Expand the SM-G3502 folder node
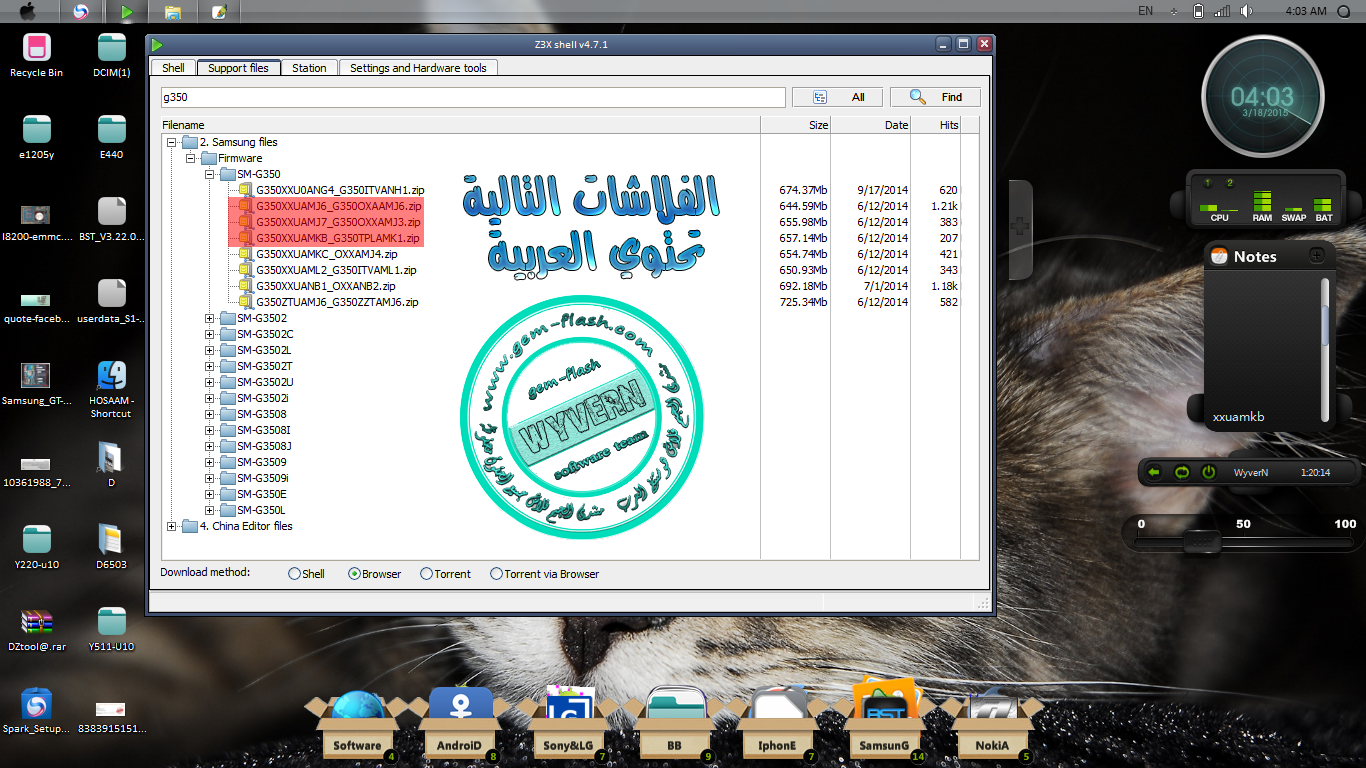This screenshot has width=1366, height=768. 209,318
